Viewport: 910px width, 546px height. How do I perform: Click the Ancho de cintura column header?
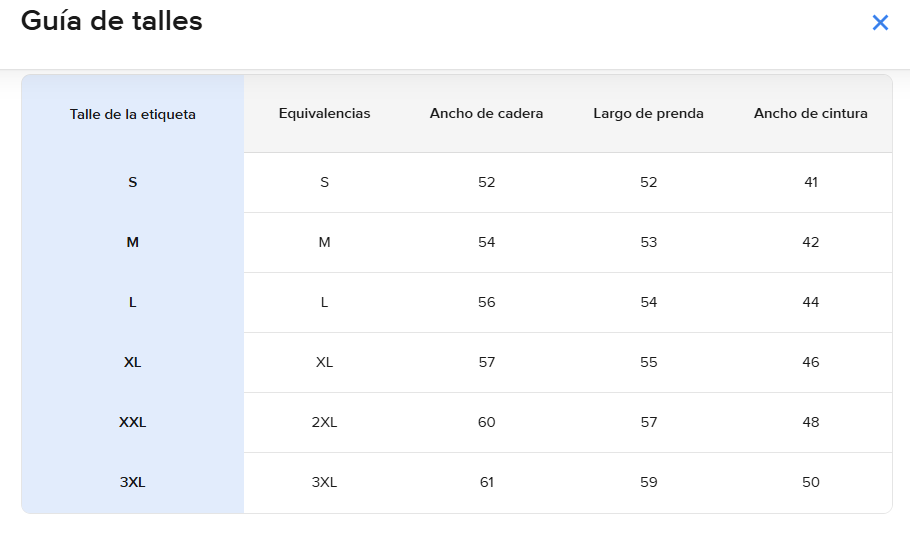pyautogui.click(x=811, y=113)
